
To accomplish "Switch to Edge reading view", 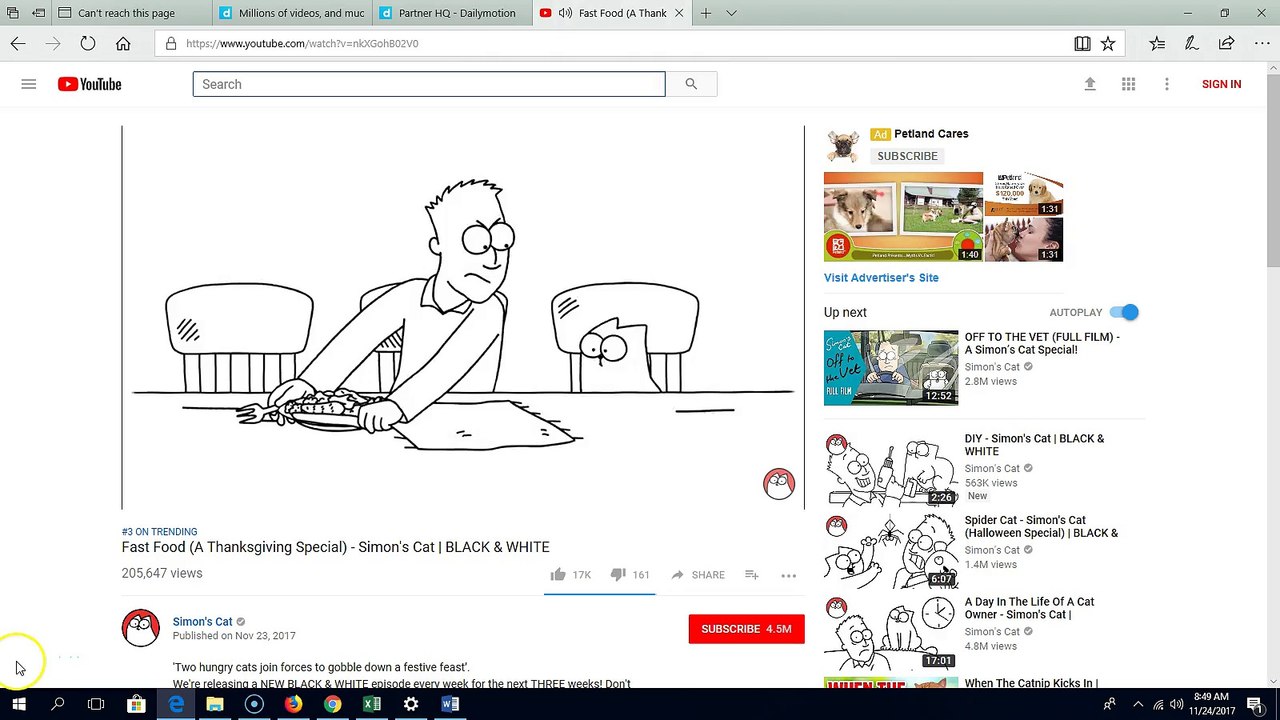I will (x=1082, y=43).
